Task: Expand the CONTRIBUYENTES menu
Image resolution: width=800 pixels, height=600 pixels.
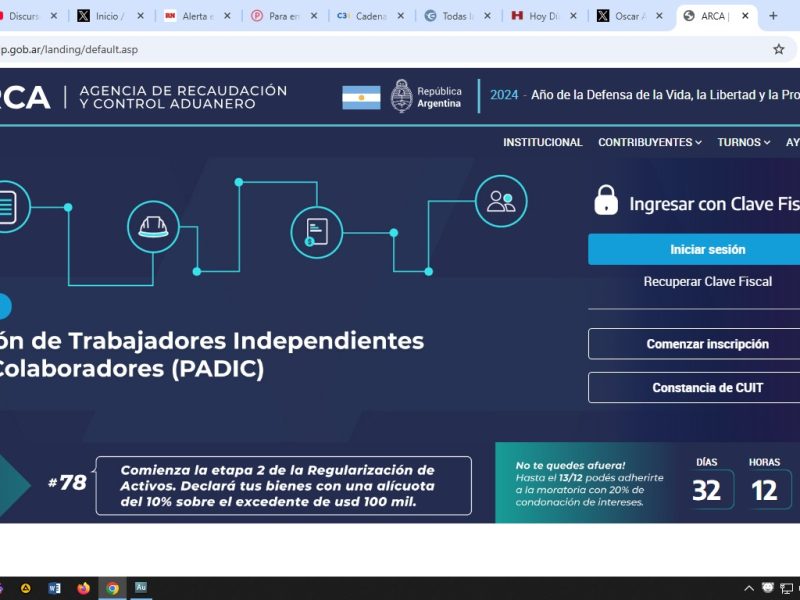Action: 649,142
